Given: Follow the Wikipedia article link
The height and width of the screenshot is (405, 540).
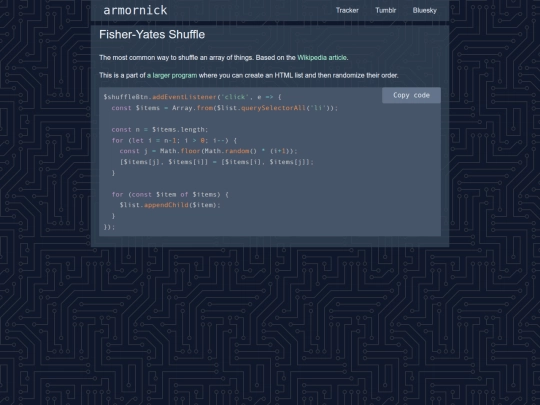Looking at the screenshot, I should (x=322, y=58).
